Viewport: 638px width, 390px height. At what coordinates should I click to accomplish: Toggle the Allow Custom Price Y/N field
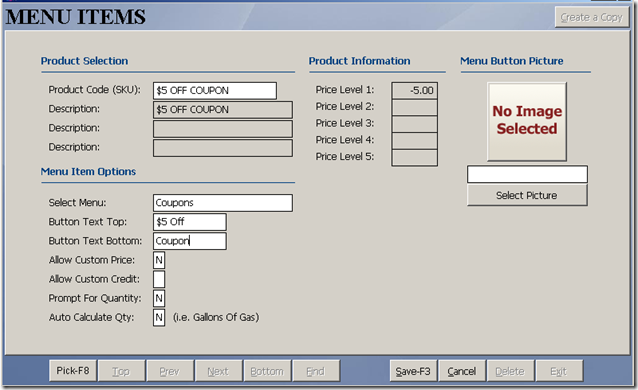159,260
